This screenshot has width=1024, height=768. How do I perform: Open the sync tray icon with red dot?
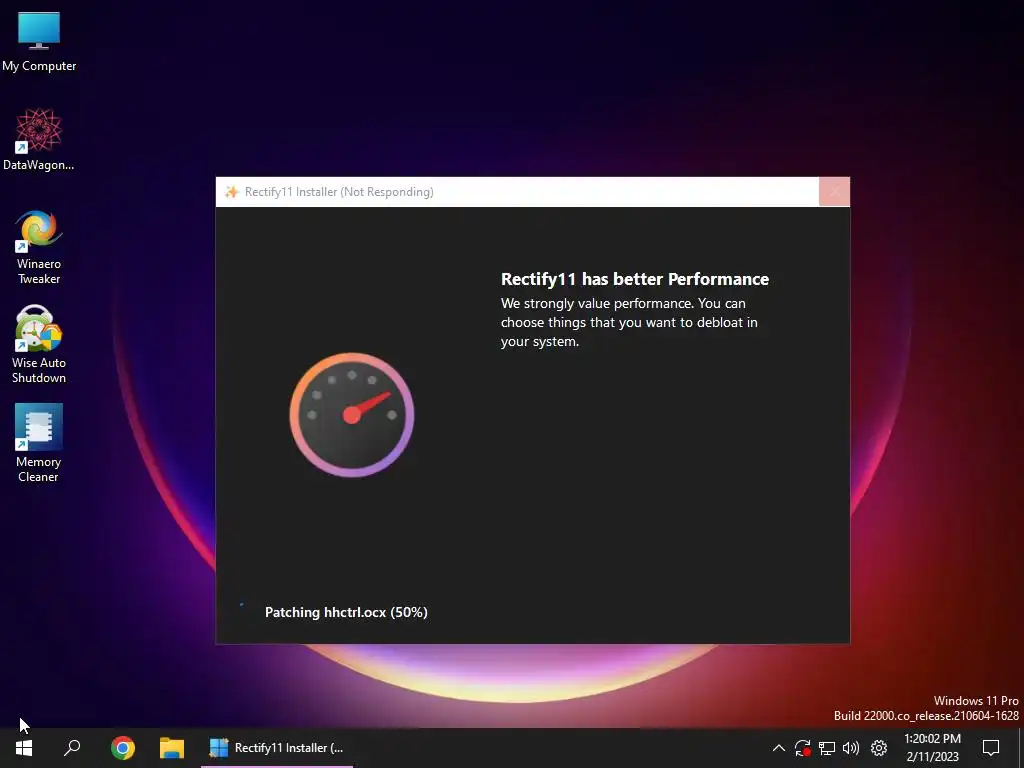click(x=803, y=748)
